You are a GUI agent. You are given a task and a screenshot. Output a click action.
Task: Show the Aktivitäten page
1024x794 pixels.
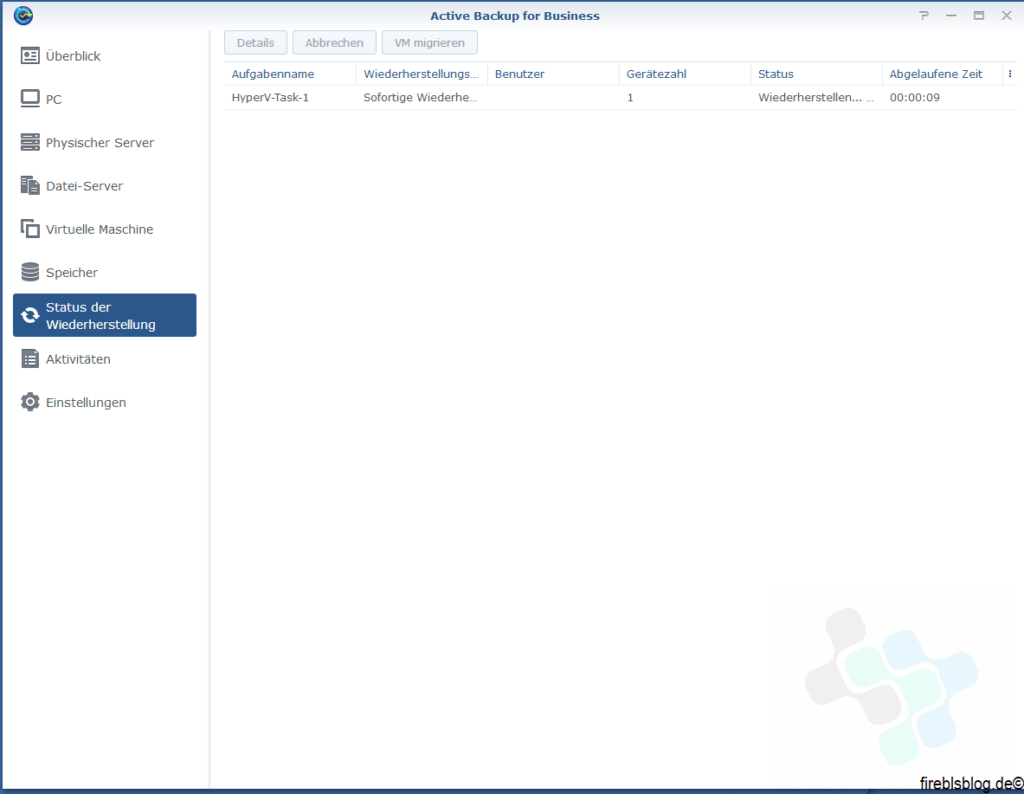104,358
